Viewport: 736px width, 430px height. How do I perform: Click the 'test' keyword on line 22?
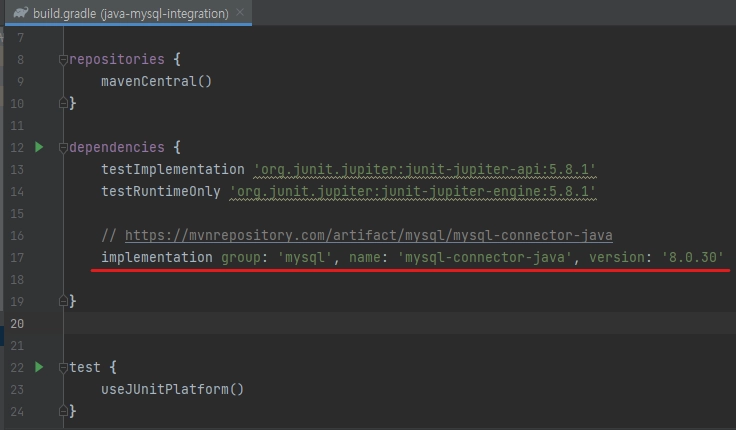pyautogui.click(x=85, y=367)
